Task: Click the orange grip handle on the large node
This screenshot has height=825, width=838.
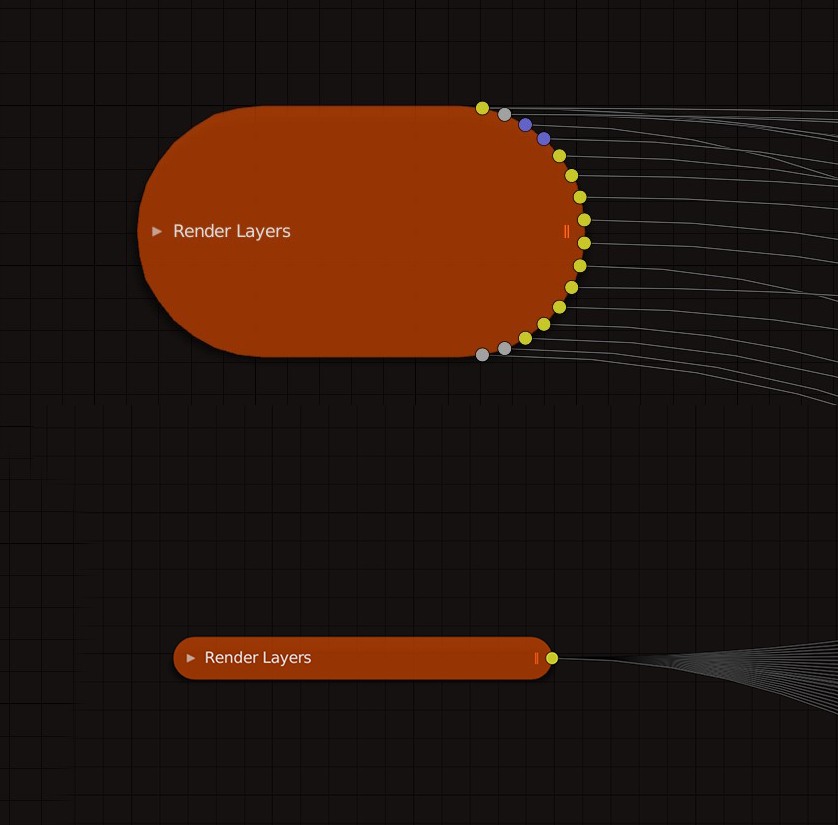Action: click(567, 231)
